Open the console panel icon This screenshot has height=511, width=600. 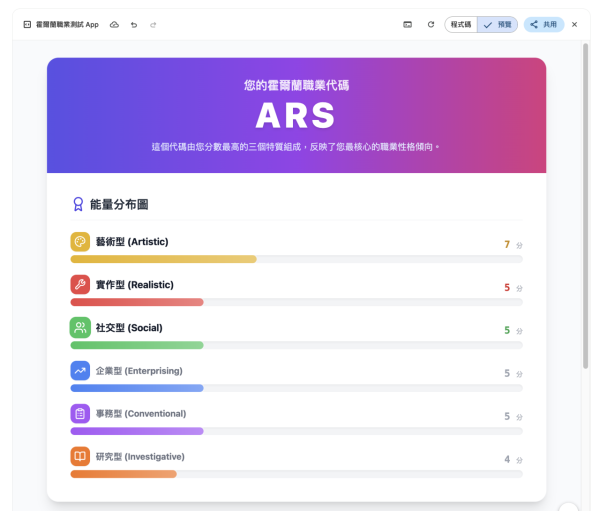pyautogui.click(x=408, y=24)
